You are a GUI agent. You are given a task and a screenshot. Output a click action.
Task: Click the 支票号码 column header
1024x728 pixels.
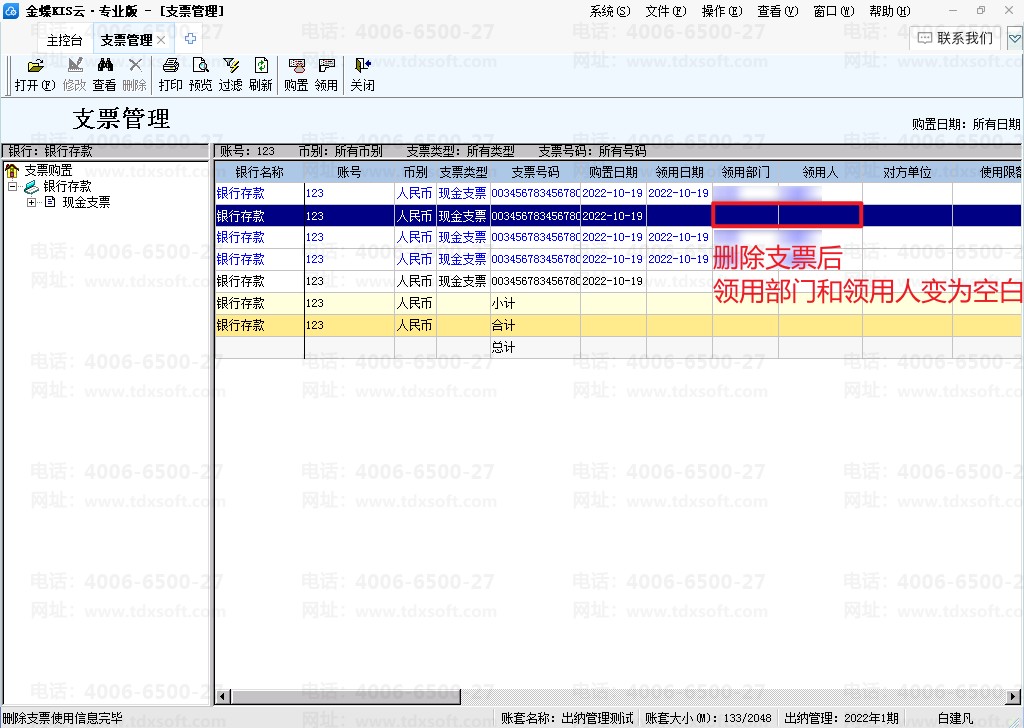pyautogui.click(x=535, y=172)
